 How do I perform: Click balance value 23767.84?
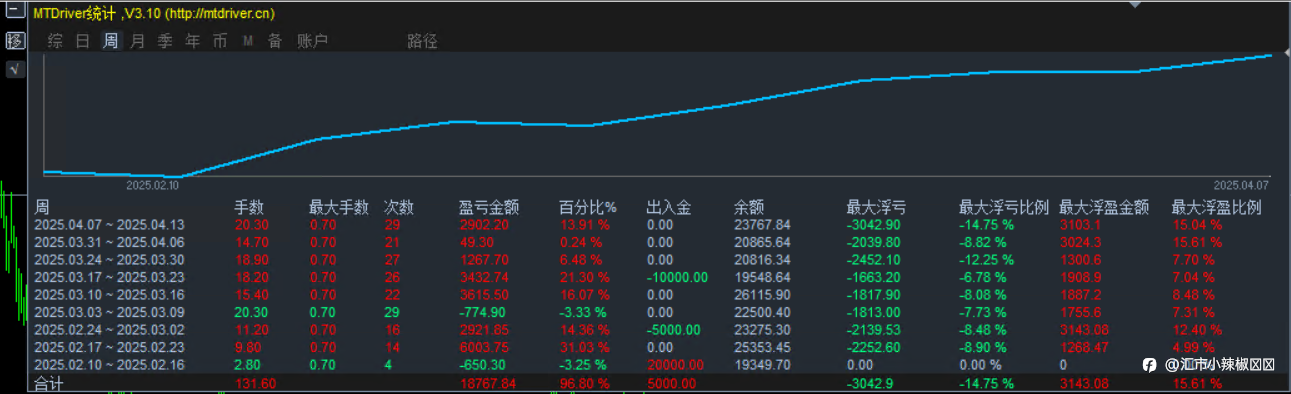(x=762, y=225)
